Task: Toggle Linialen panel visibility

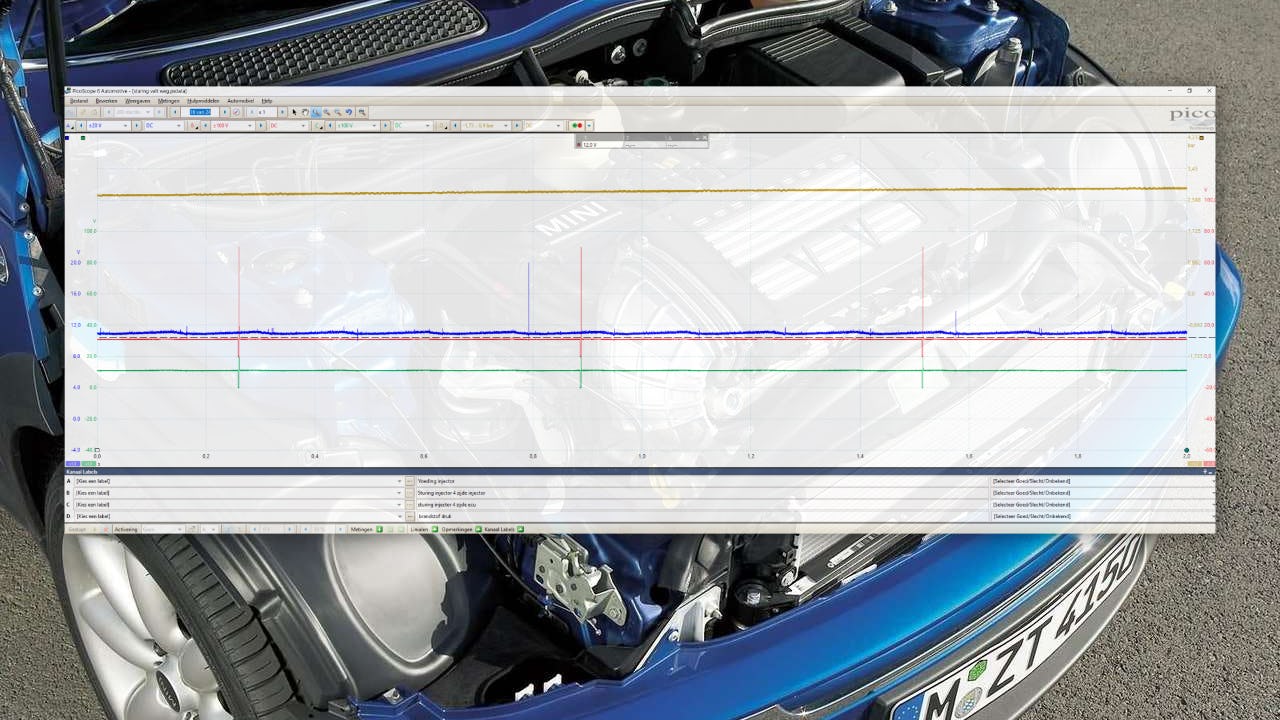Action: [x=435, y=529]
